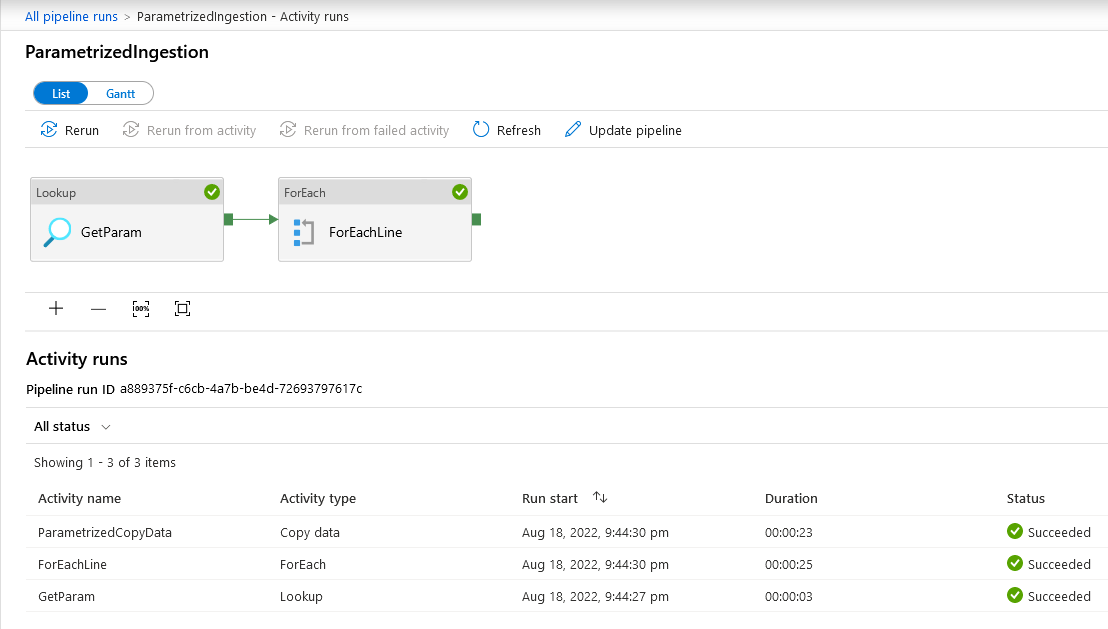Click succeeded status icon for GetParam row

pyautogui.click(x=1015, y=595)
